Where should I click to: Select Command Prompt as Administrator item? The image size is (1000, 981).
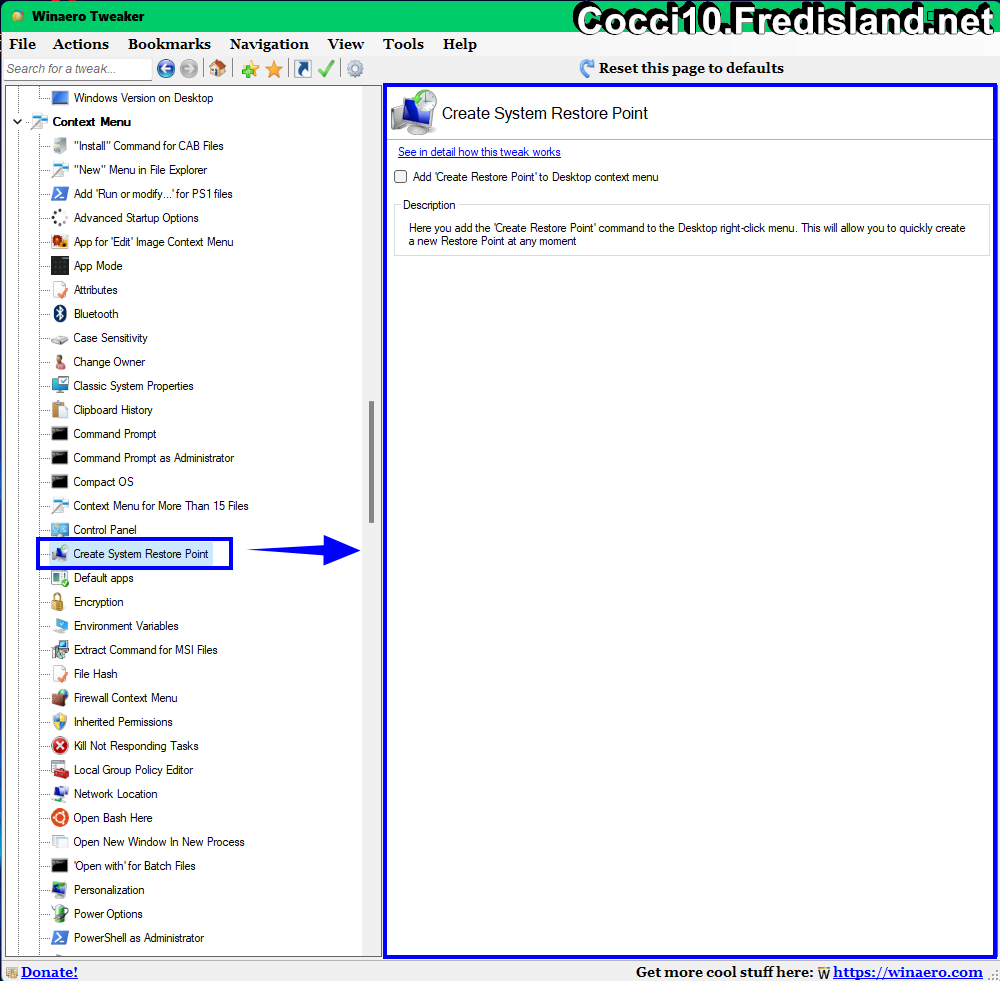(x=154, y=457)
